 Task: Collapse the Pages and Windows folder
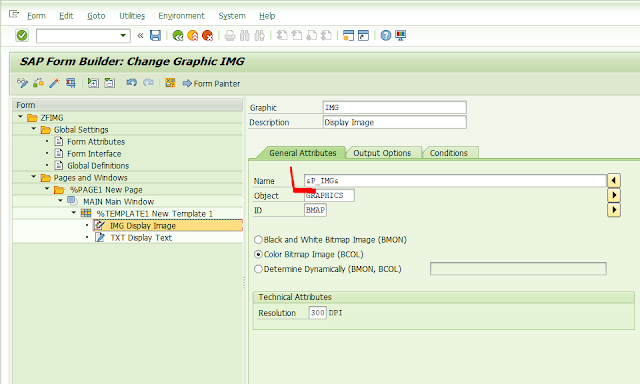pos(34,177)
